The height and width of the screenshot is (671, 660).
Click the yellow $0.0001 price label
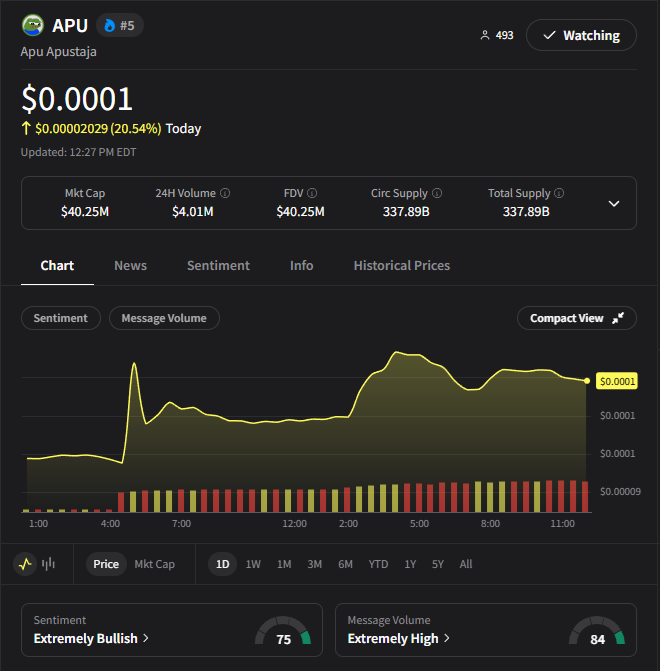point(617,381)
